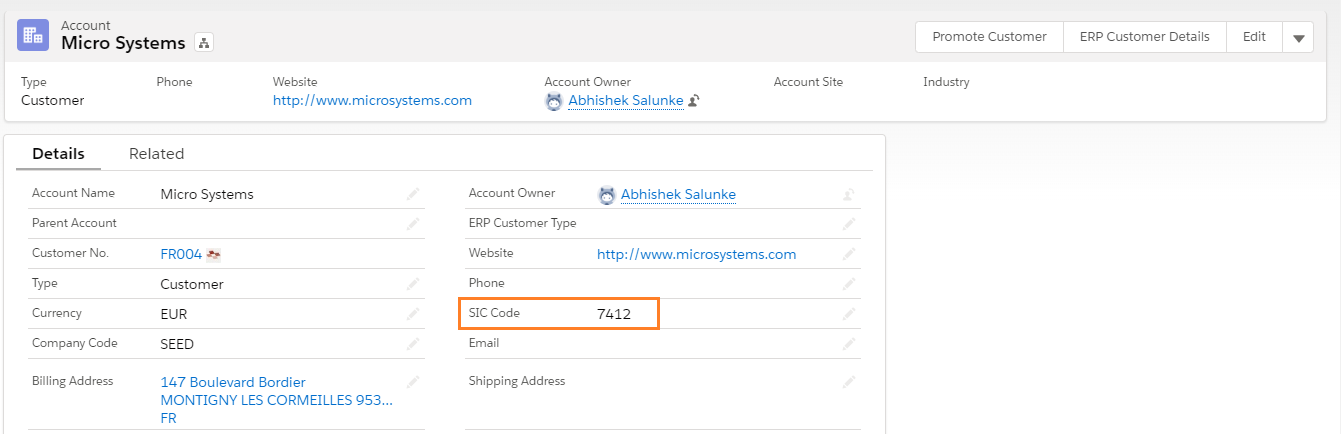Edit Type field pencil icon
The image size is (1341, 434).
[x=413, y=284]
